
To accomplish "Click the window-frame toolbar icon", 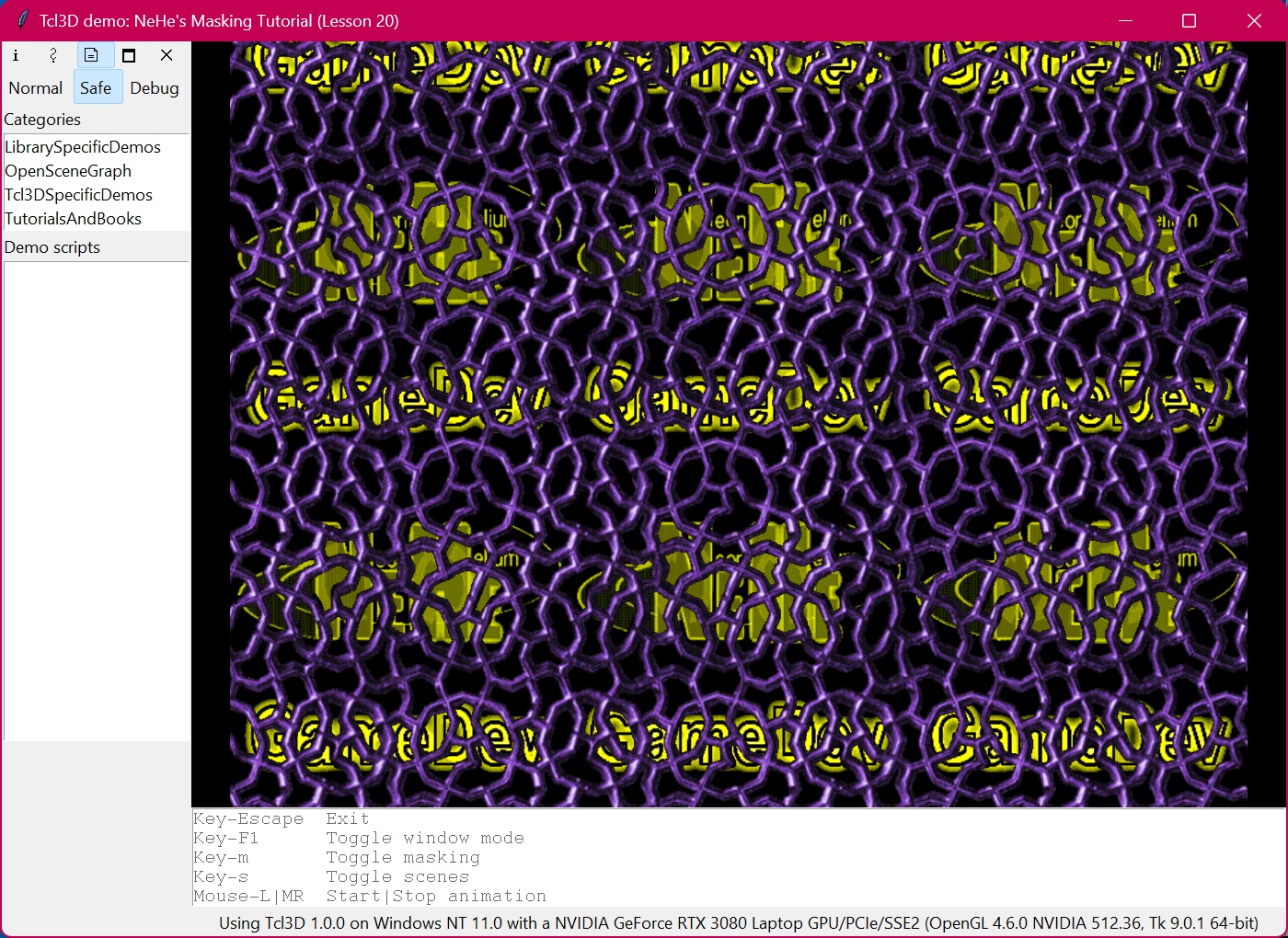I will tap(129, 55).
